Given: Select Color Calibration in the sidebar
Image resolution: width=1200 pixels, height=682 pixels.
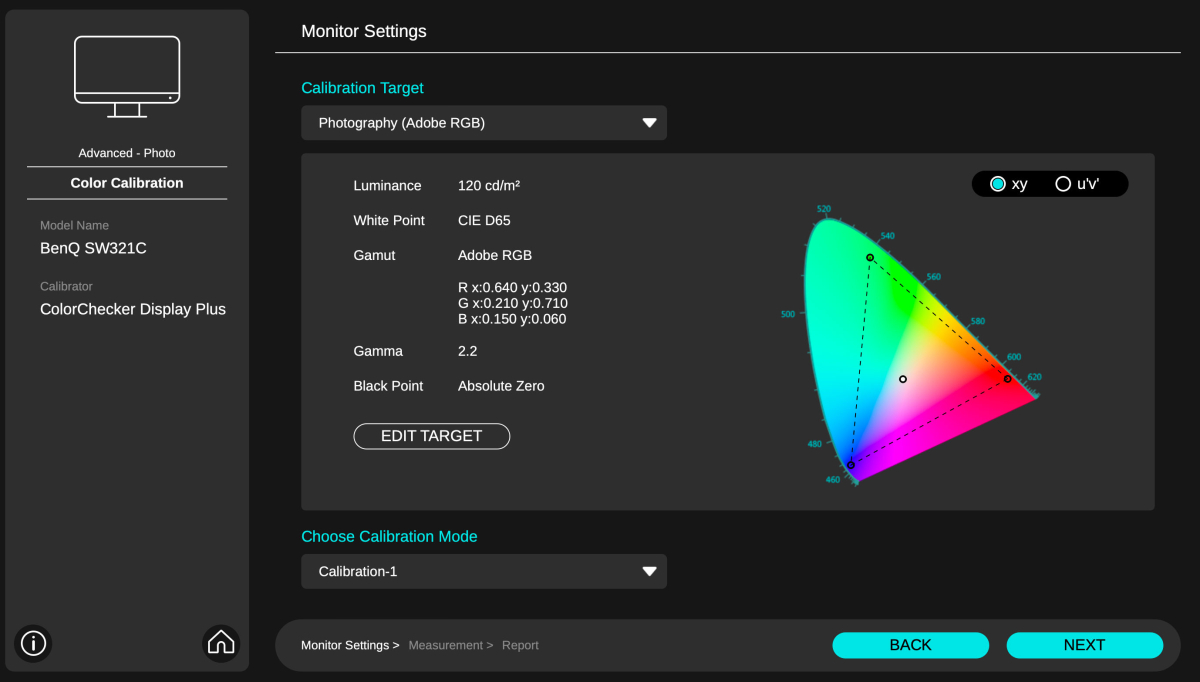Looking at the screenshot, I should (x=127, y=183).
